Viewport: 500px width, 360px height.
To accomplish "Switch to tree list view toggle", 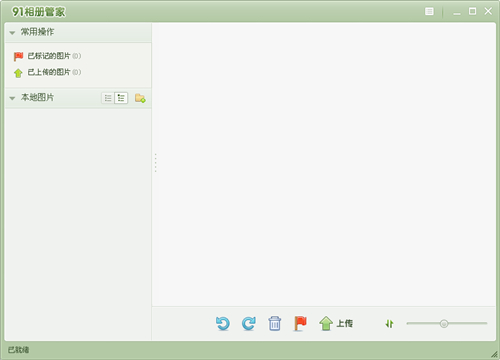I will pyautogui.click(x=121, y=98).
